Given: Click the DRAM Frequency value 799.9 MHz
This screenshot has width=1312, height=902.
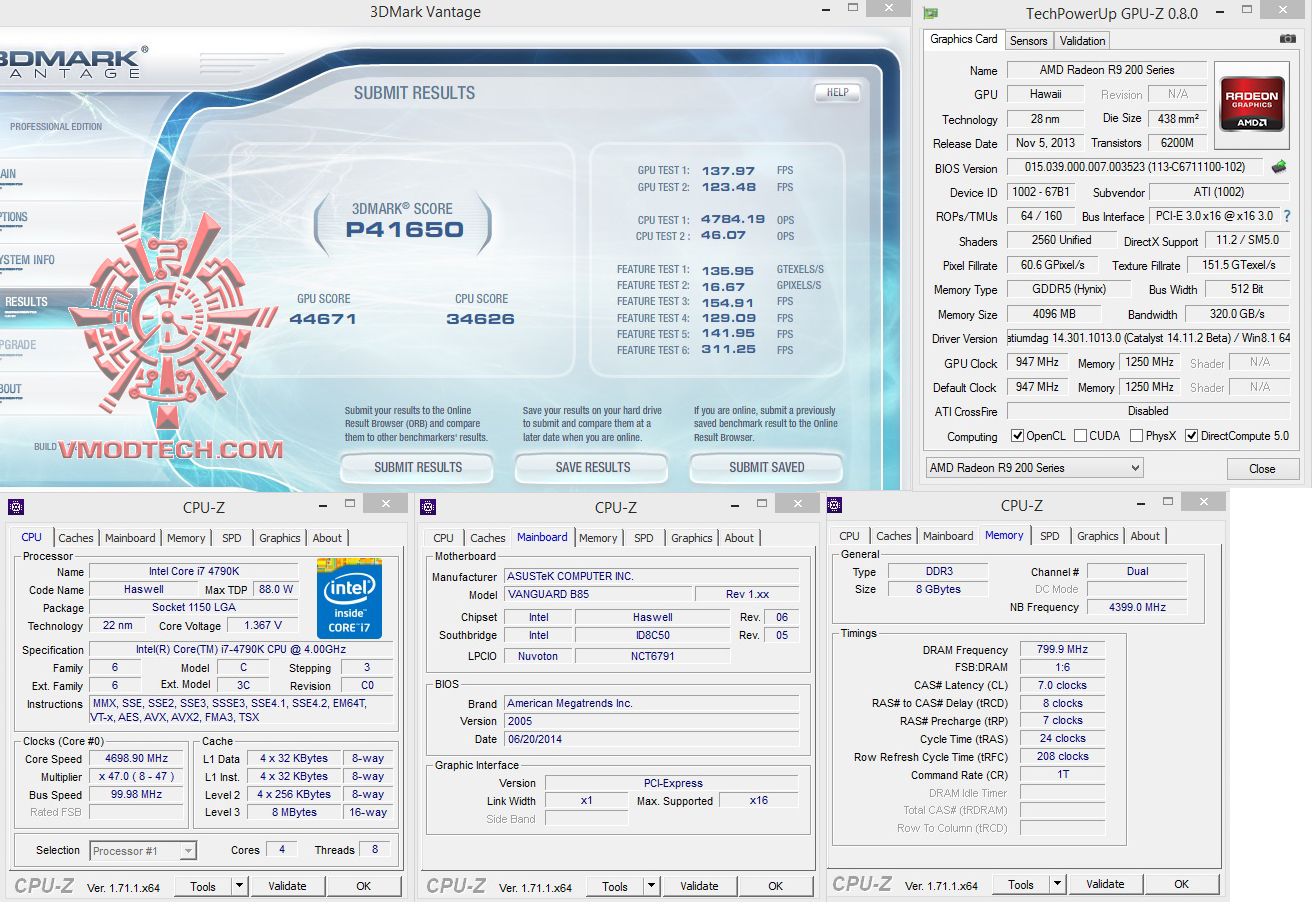Looking at the screenshot, I should click(x=1062, y=650).
